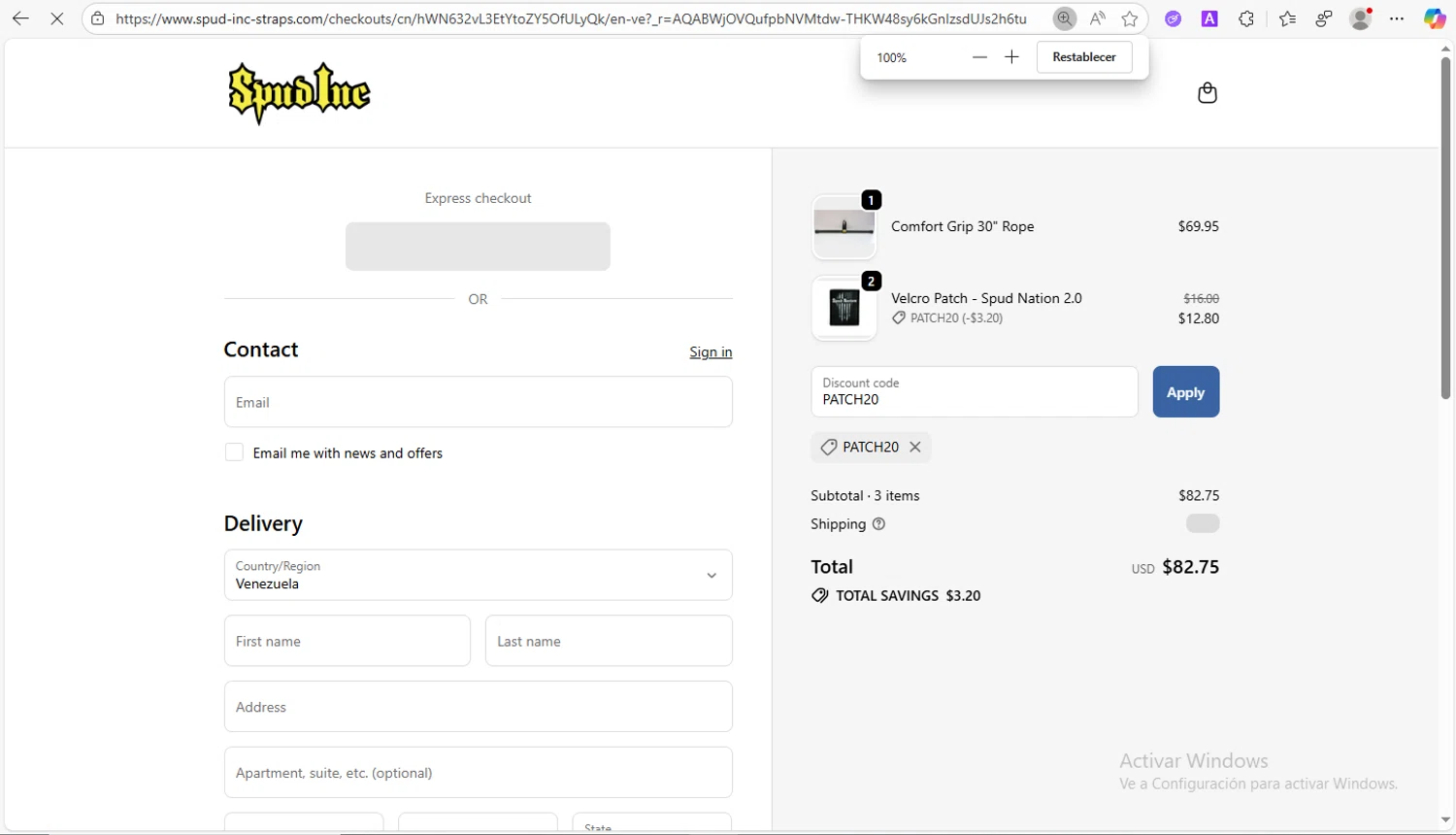Click Comfort Grip 30" Rope thumbnail
The width and height of the screenshot is (1456, 835).
[844, 227]
